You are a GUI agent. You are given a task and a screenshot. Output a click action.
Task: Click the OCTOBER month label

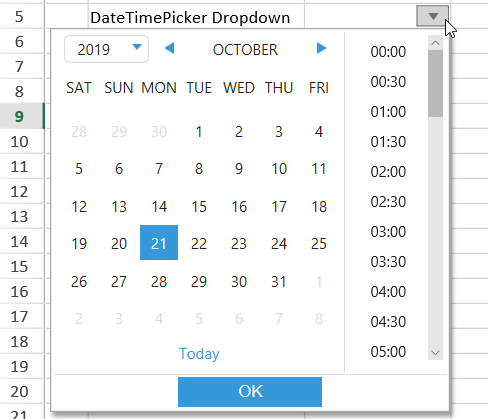click(245, 50)
